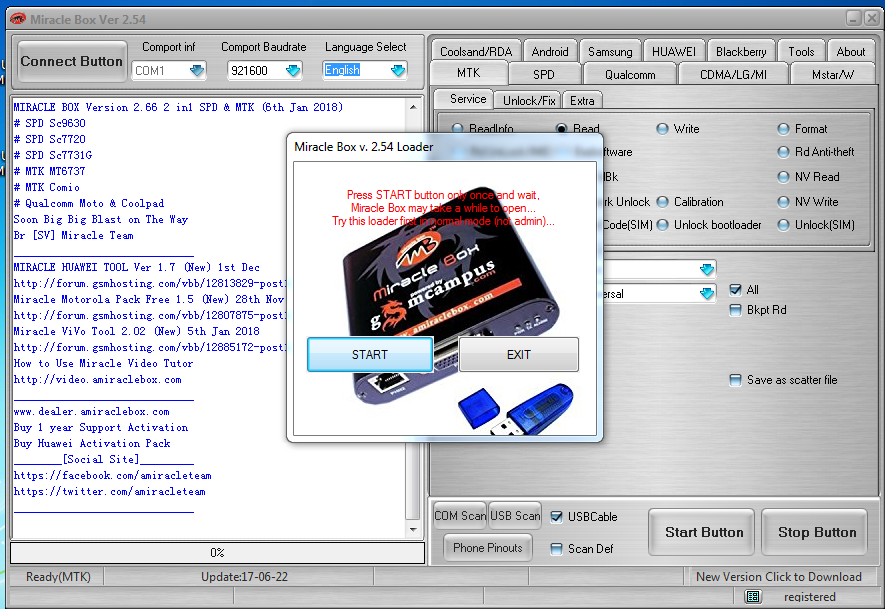Select the CDMA/LG/MI tab
This screenshot has width=885, height=609.
(733, 75)
